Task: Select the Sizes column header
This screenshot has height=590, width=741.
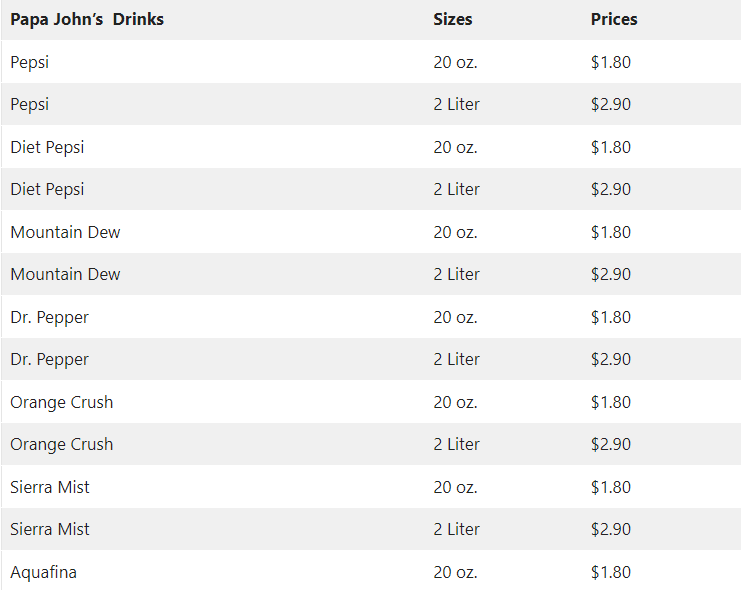Action: pos(453,19)
